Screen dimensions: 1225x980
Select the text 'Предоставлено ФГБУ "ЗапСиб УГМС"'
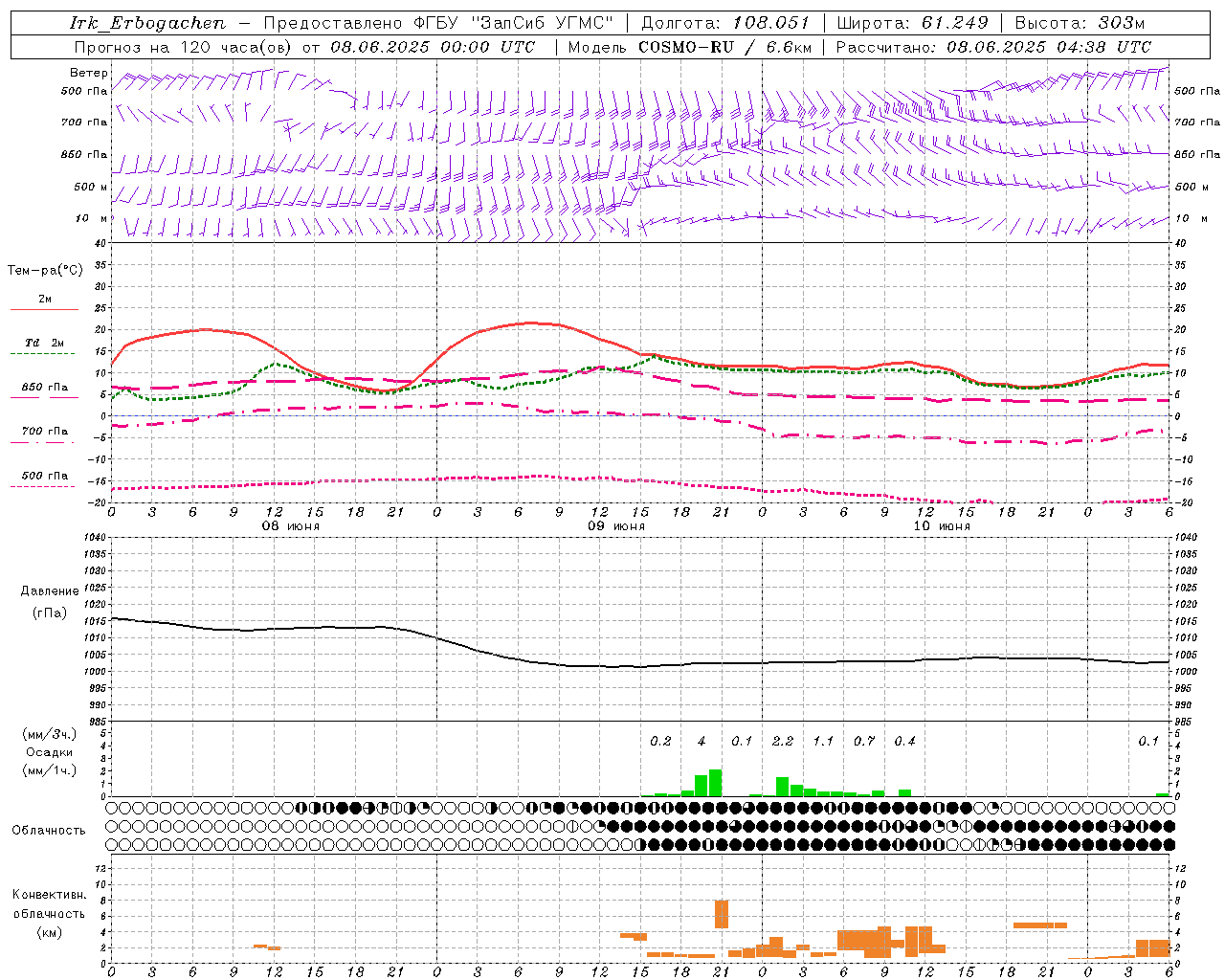pos(438,23)
